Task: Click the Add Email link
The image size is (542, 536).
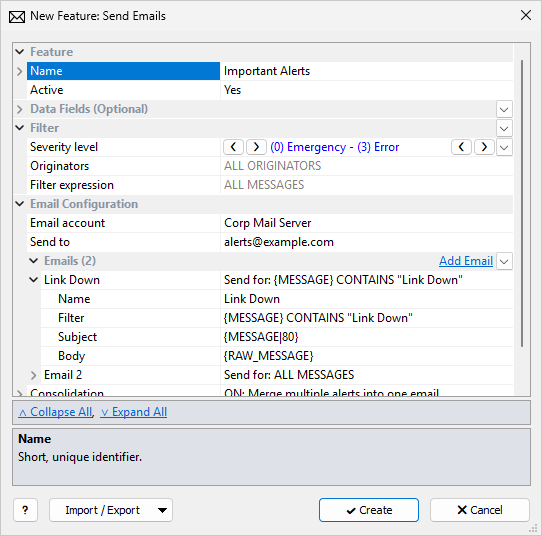Action: tap(466, 261)
